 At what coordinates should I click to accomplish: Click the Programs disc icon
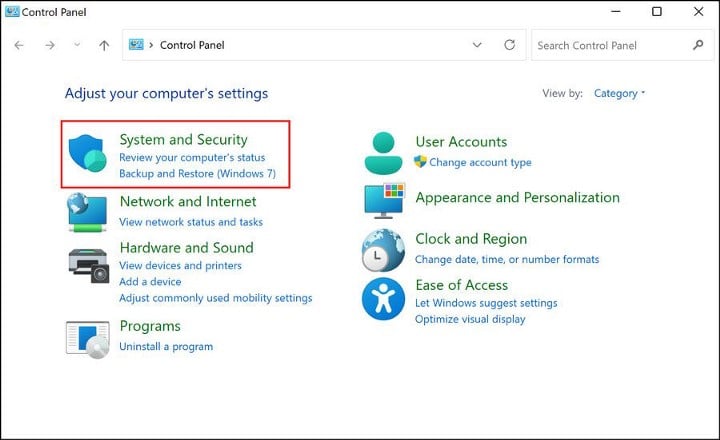click(x=88, y=339)
